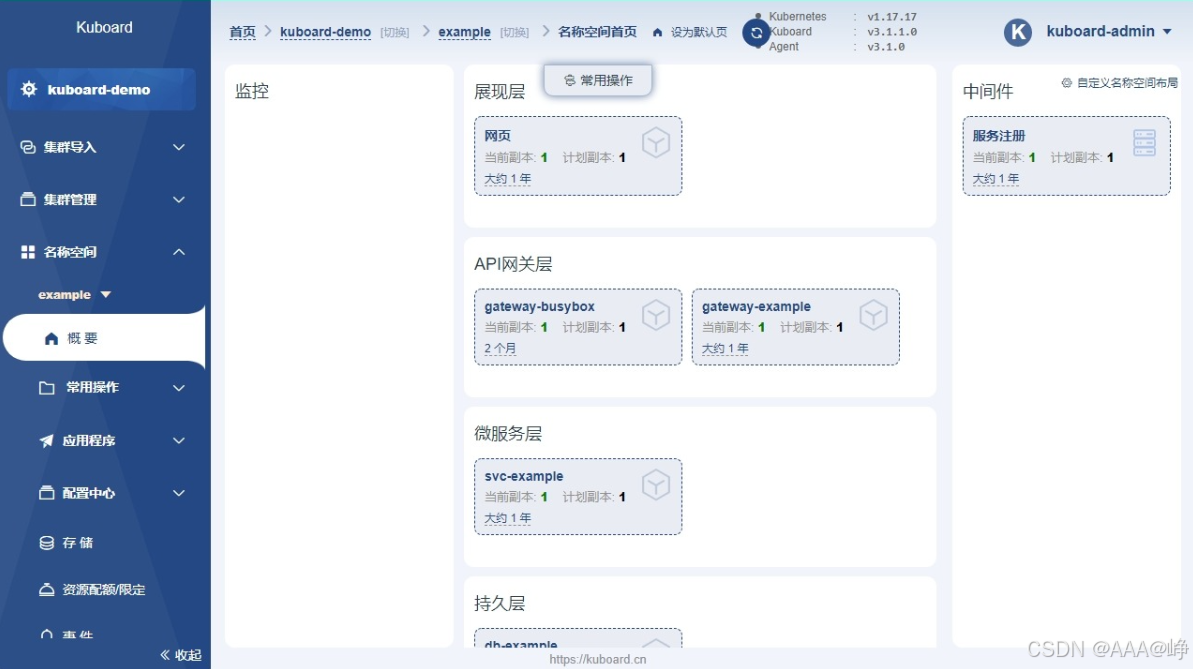Click the double-arrow 收起 collapse icon
This screenshot has height=669, width=1193.
(165, 655)
